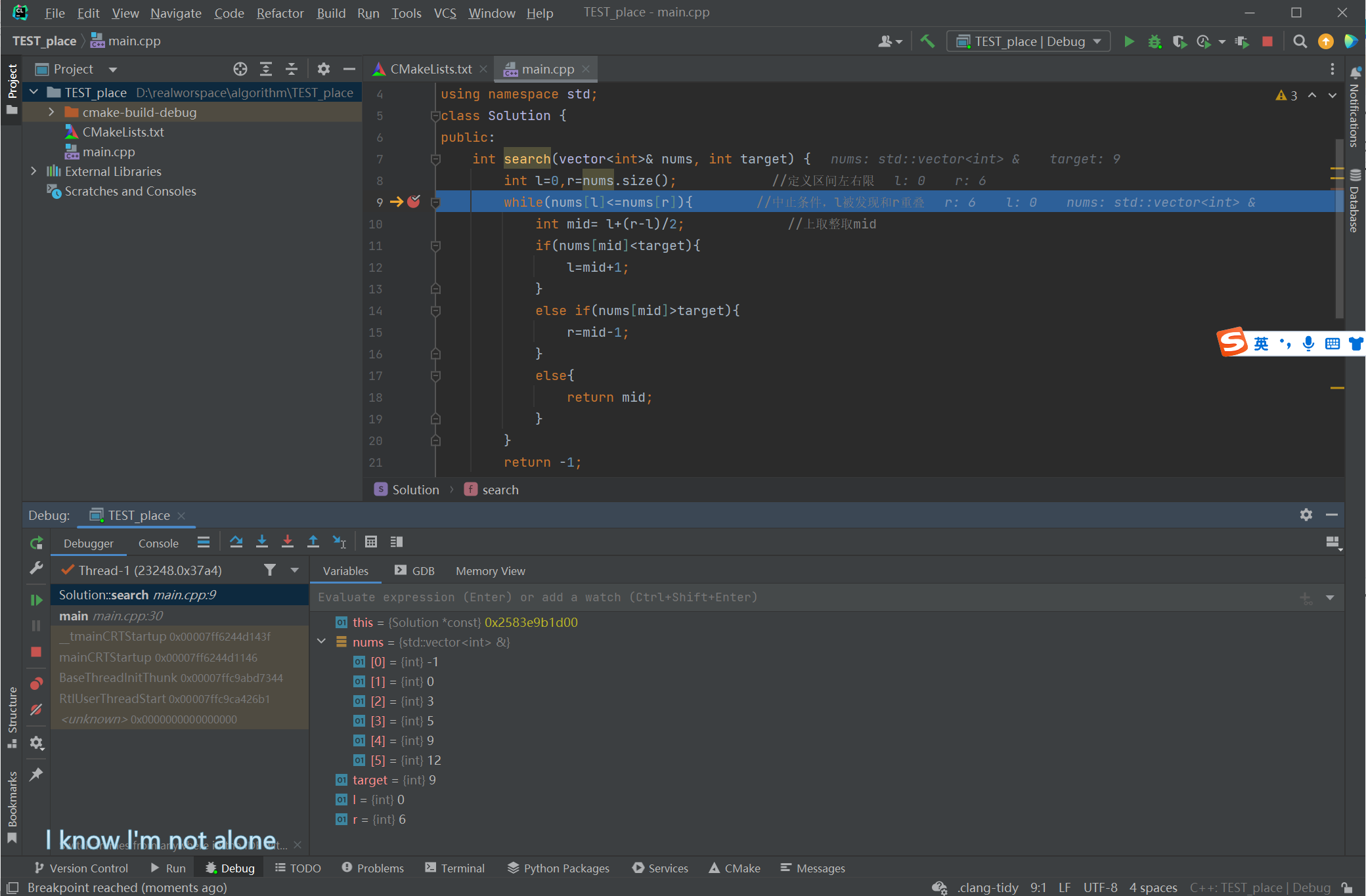The image size is (1366, 896).
Task: Collapse all items in Project panel
Action: 292,69
